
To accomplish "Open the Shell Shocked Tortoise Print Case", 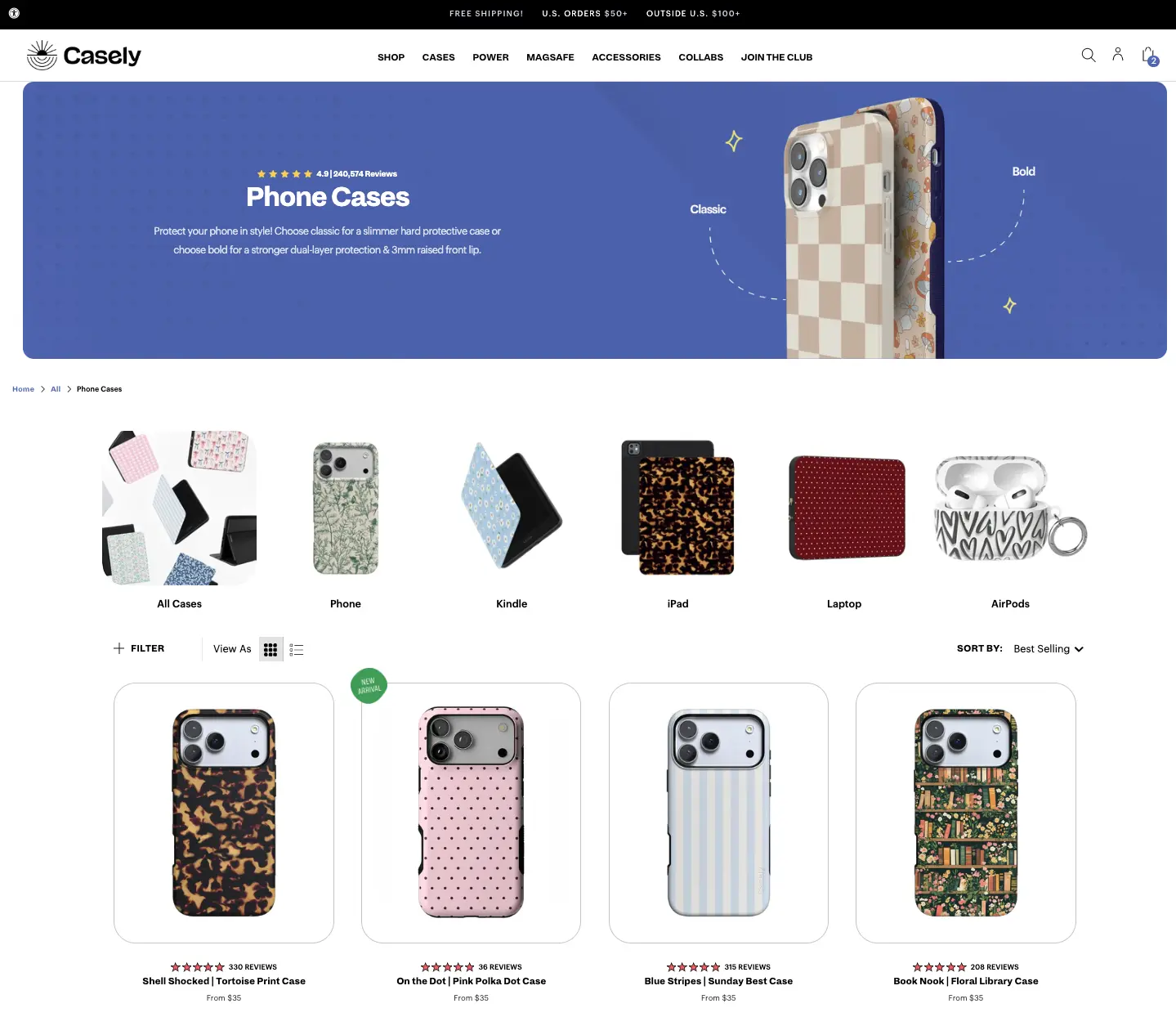I will (x=224, y=813).
